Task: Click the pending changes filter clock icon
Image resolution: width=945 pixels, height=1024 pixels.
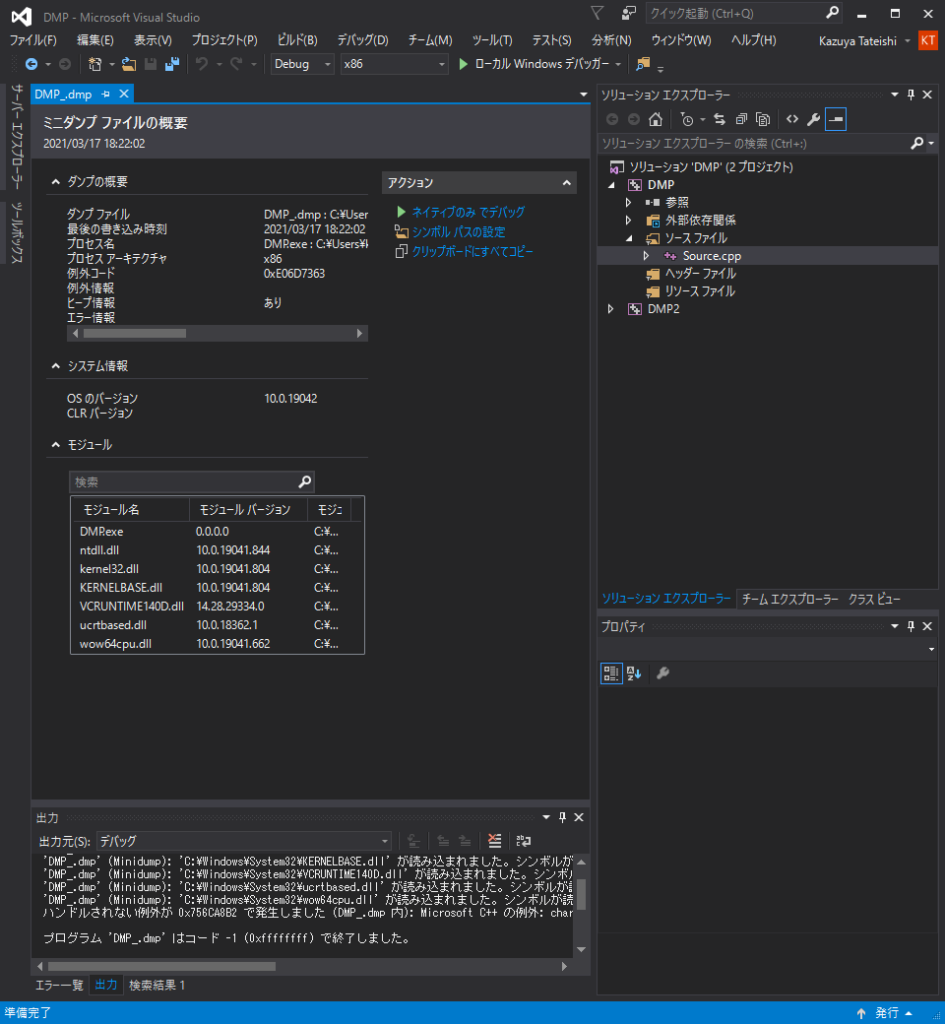Action: 686,119
